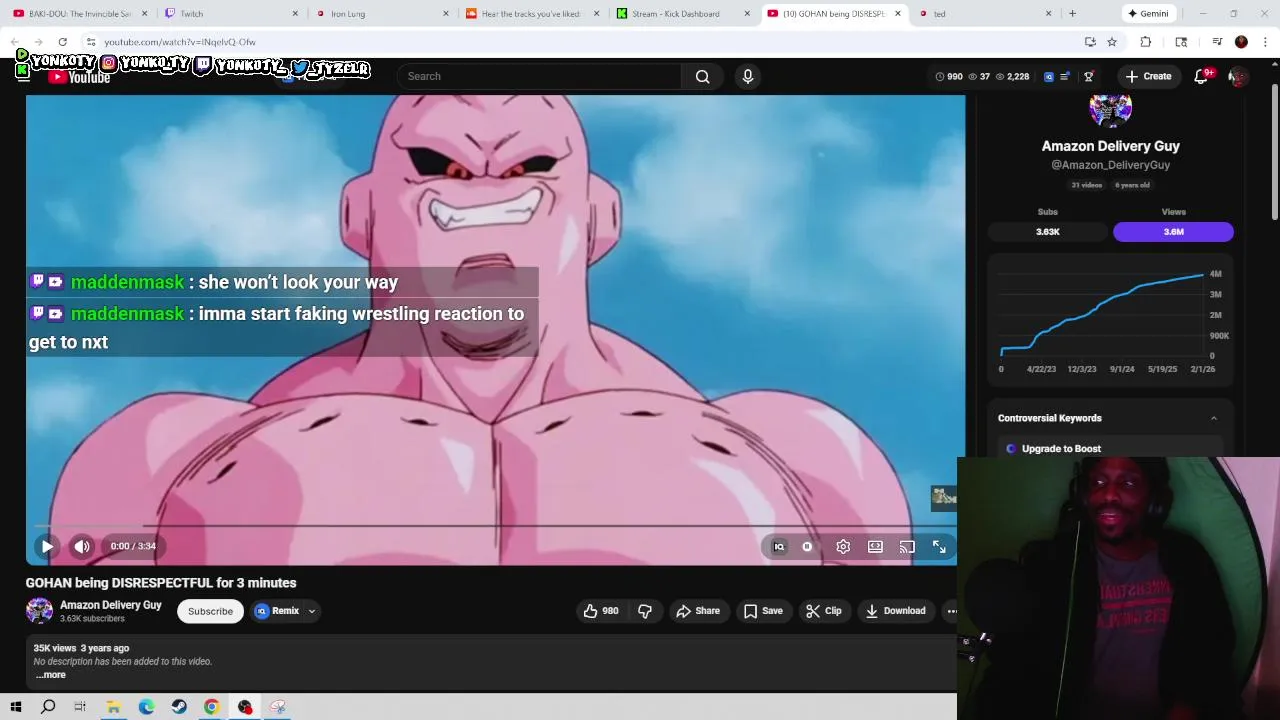Image resolution: width=1280 pixels, height=720 pixels.
Task: Save video to a playlist
Action: [x=762, y=611]
